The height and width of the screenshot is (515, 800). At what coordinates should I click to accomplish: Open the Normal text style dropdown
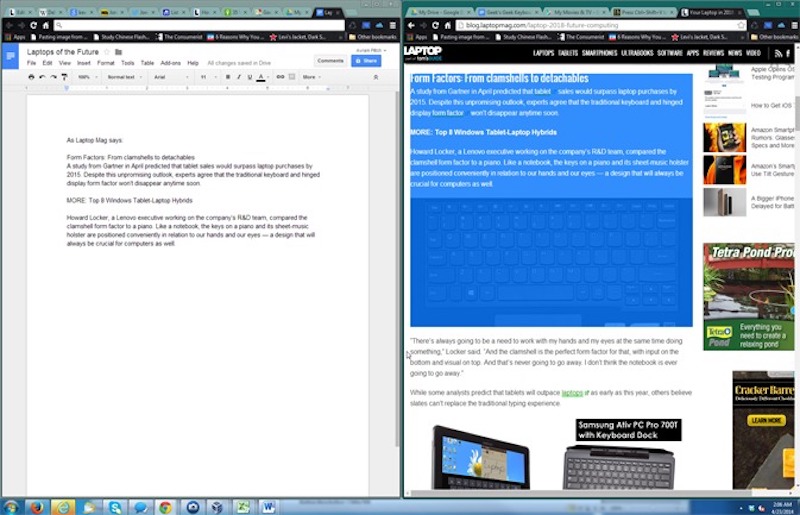(122, 76)
